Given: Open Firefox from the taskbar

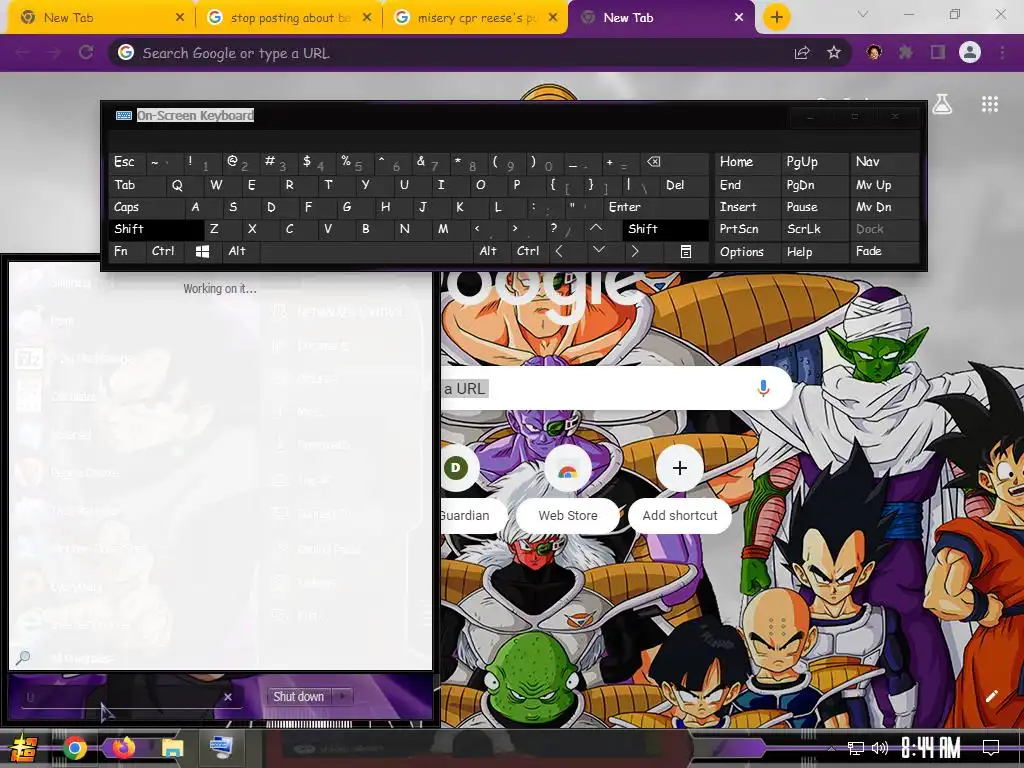Looking at the screenshot, I should pos(123,747).
